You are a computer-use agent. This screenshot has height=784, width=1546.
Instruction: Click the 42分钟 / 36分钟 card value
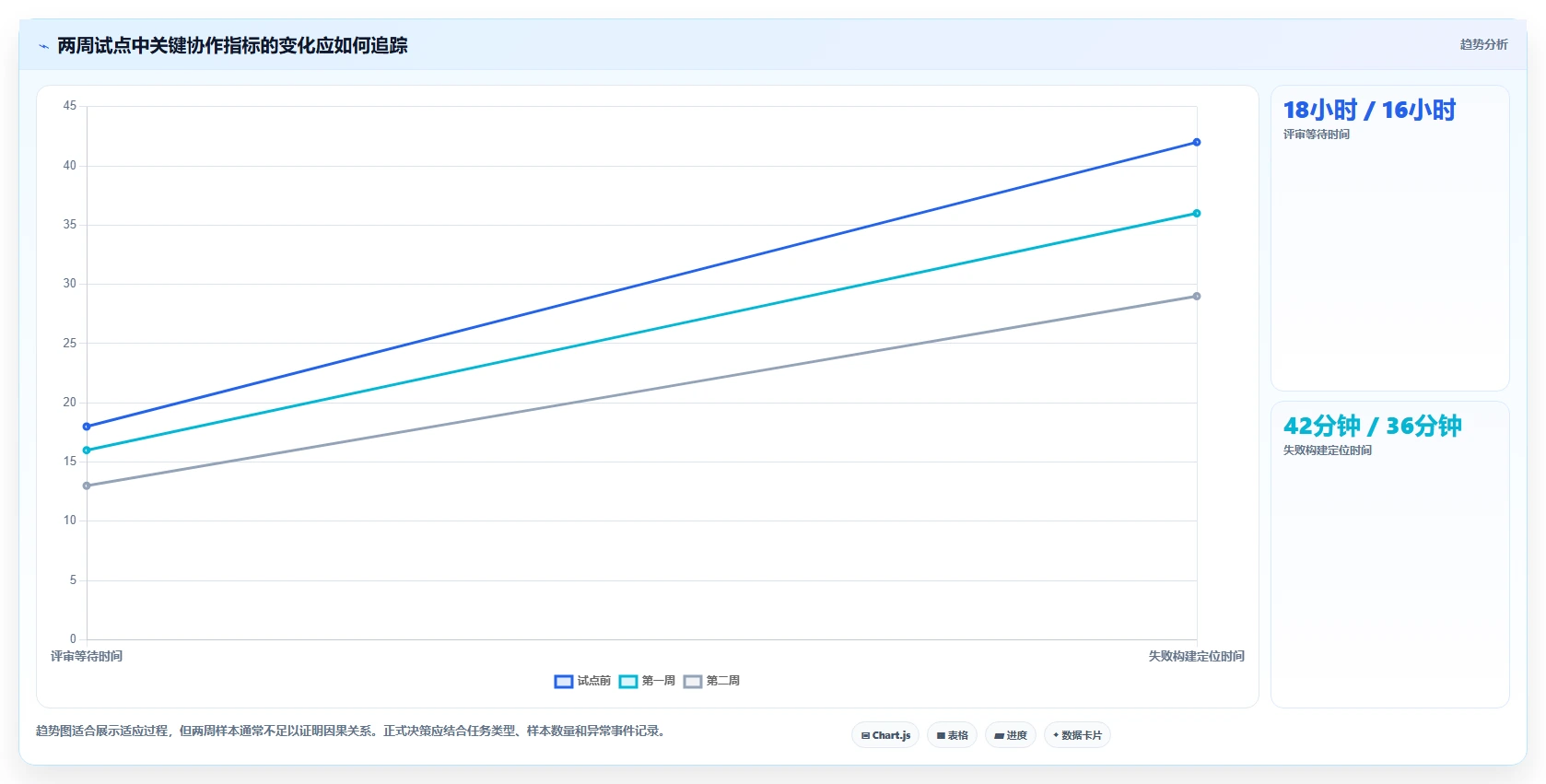click(x=1372, y=427)
